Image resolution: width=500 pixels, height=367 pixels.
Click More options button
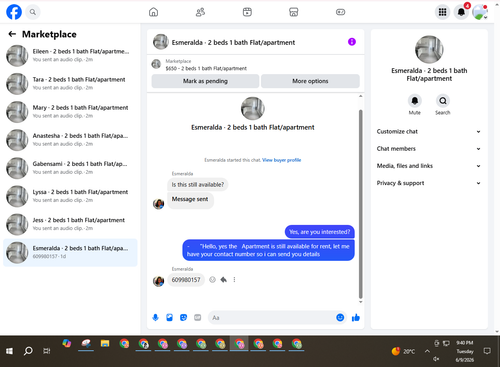[310, 81]
